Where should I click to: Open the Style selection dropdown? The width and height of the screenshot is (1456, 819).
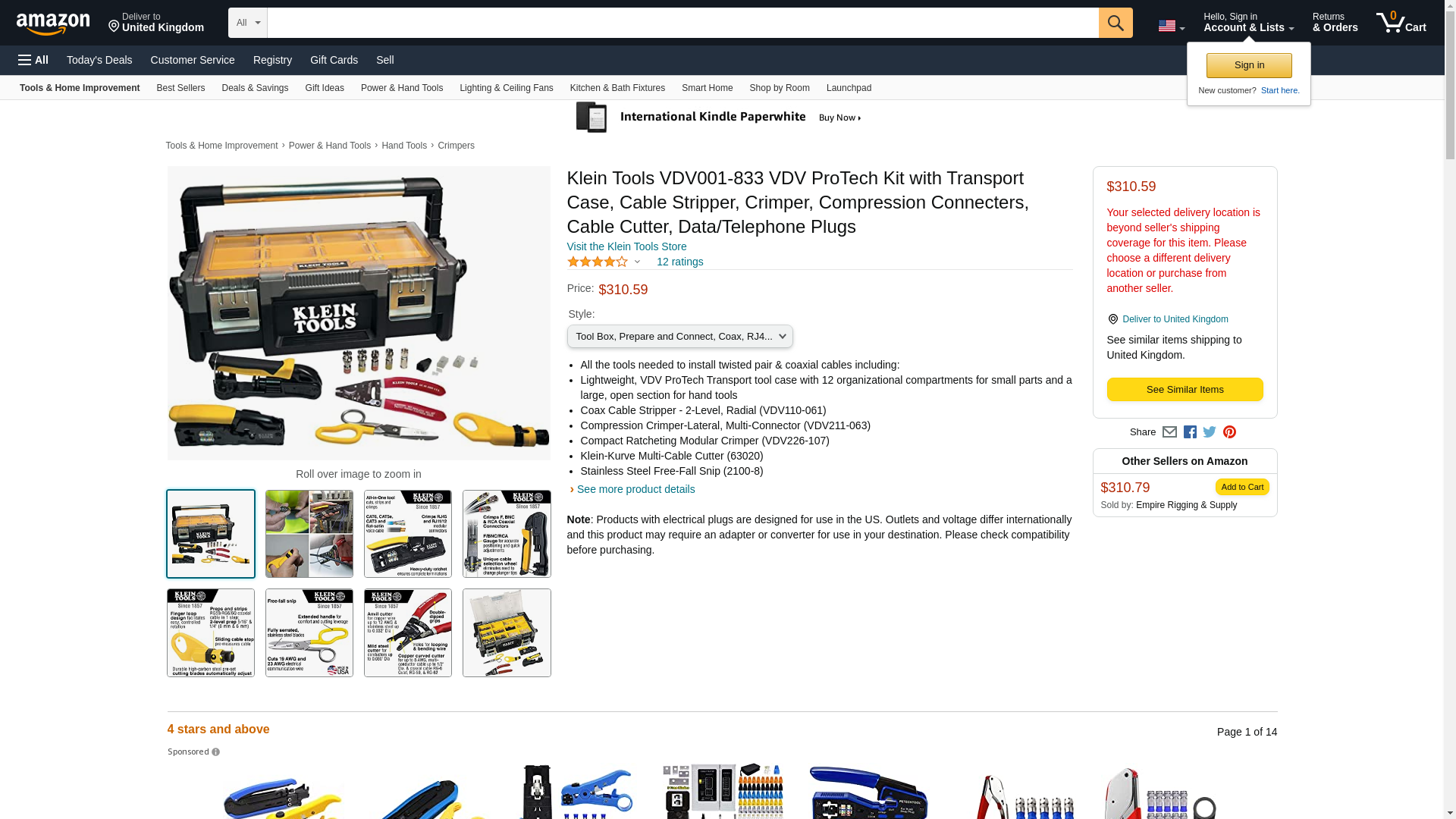coord(679,337)
